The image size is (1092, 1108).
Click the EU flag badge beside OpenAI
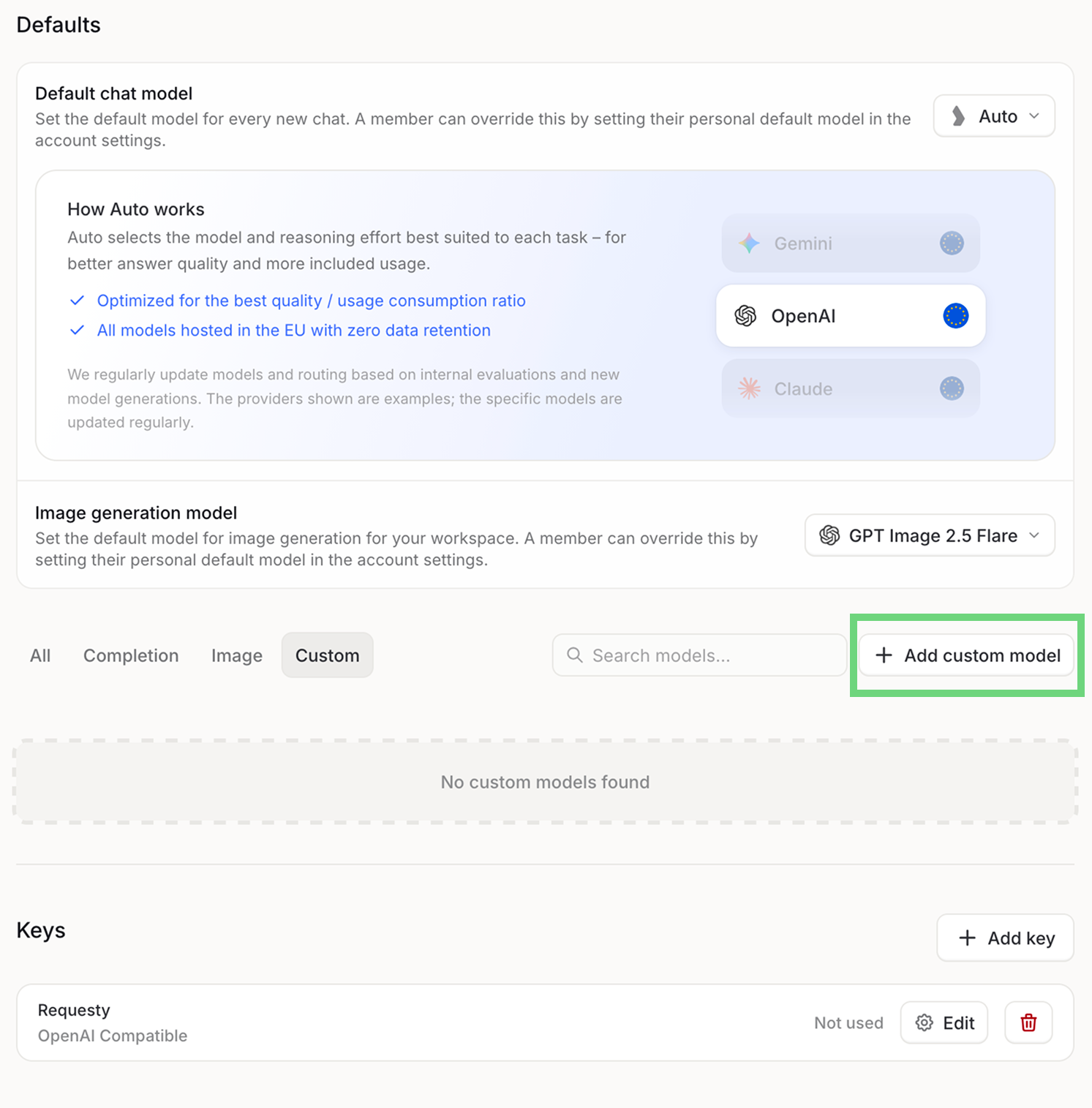(x=955, y=316)
